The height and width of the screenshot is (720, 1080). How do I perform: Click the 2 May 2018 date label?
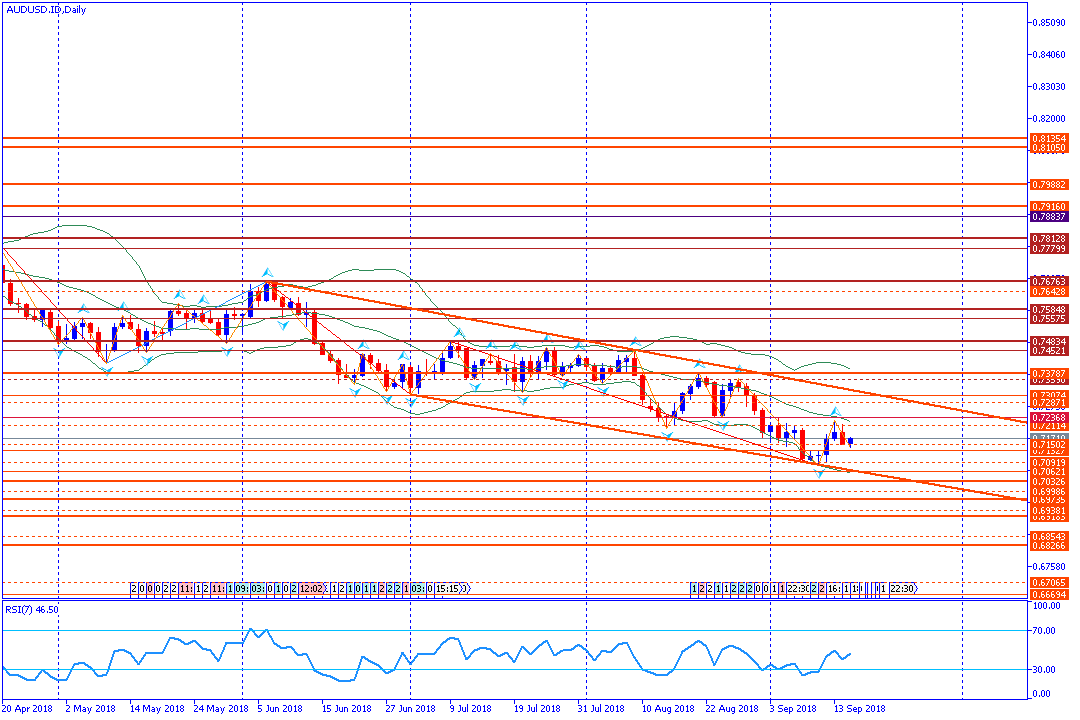point(90,708)
